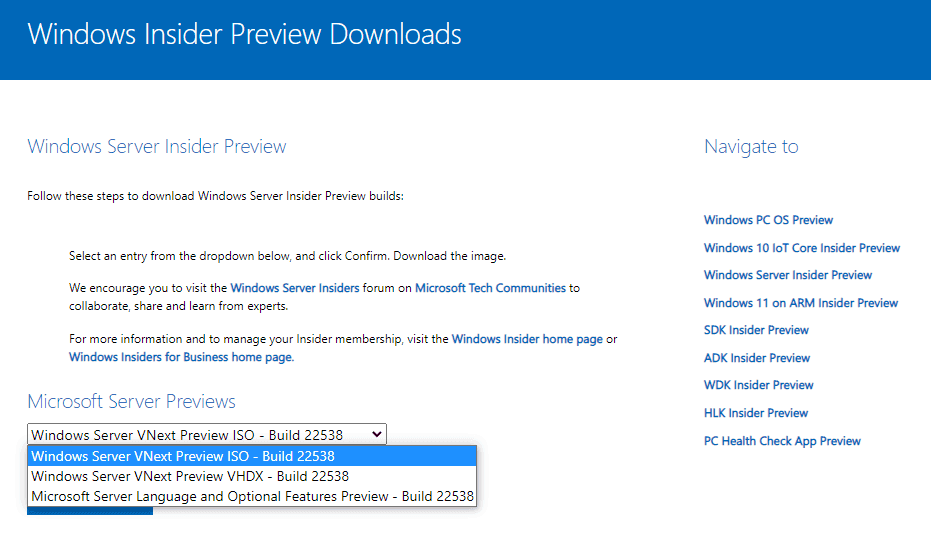Open Windows Insiders for Business home page
The image size is (931, 551).
[181, 357]
